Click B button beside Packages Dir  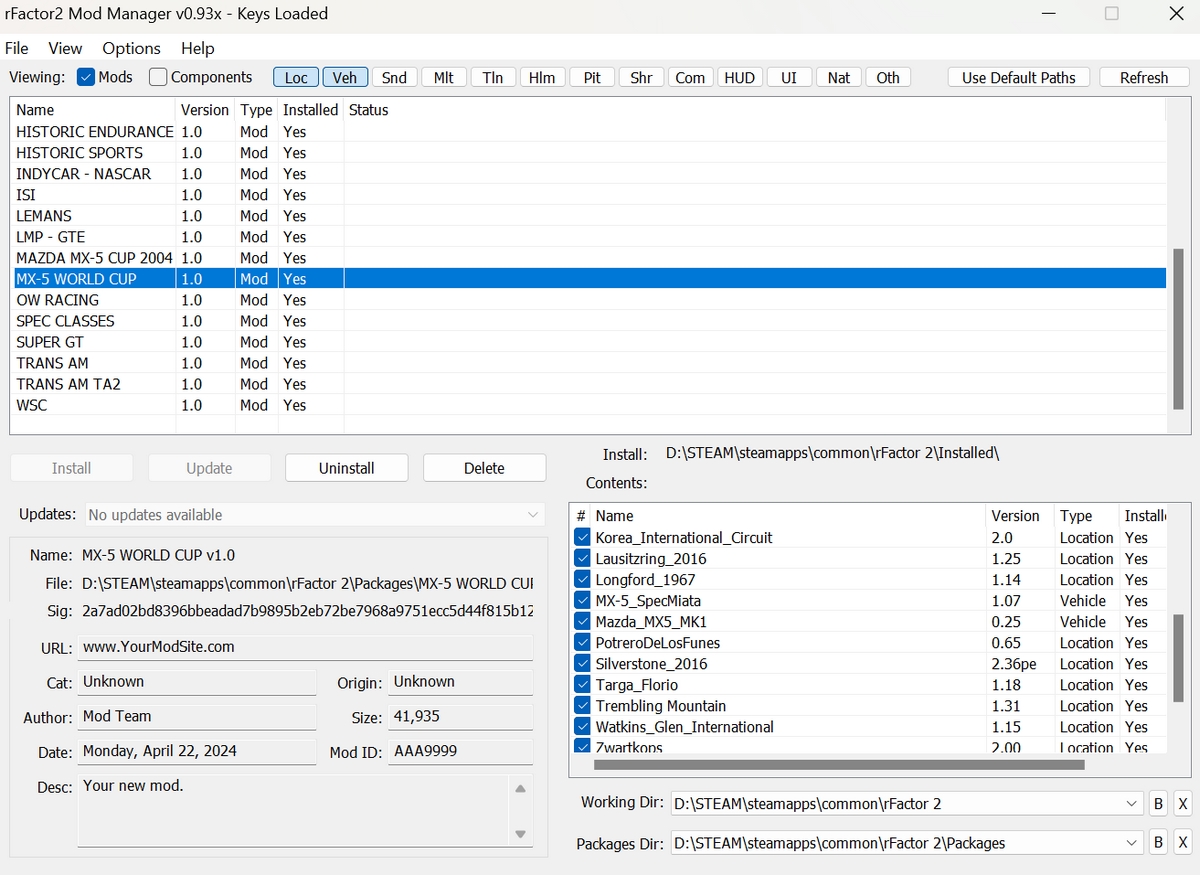point(1158,843)
